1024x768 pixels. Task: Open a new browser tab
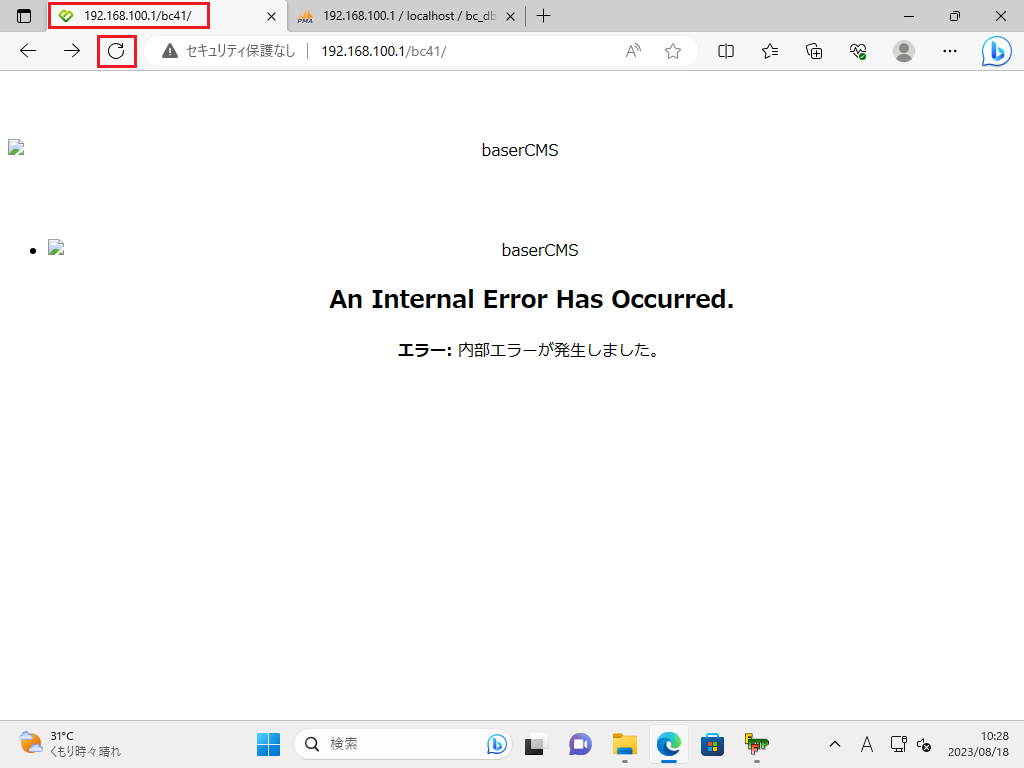[544, 16]
